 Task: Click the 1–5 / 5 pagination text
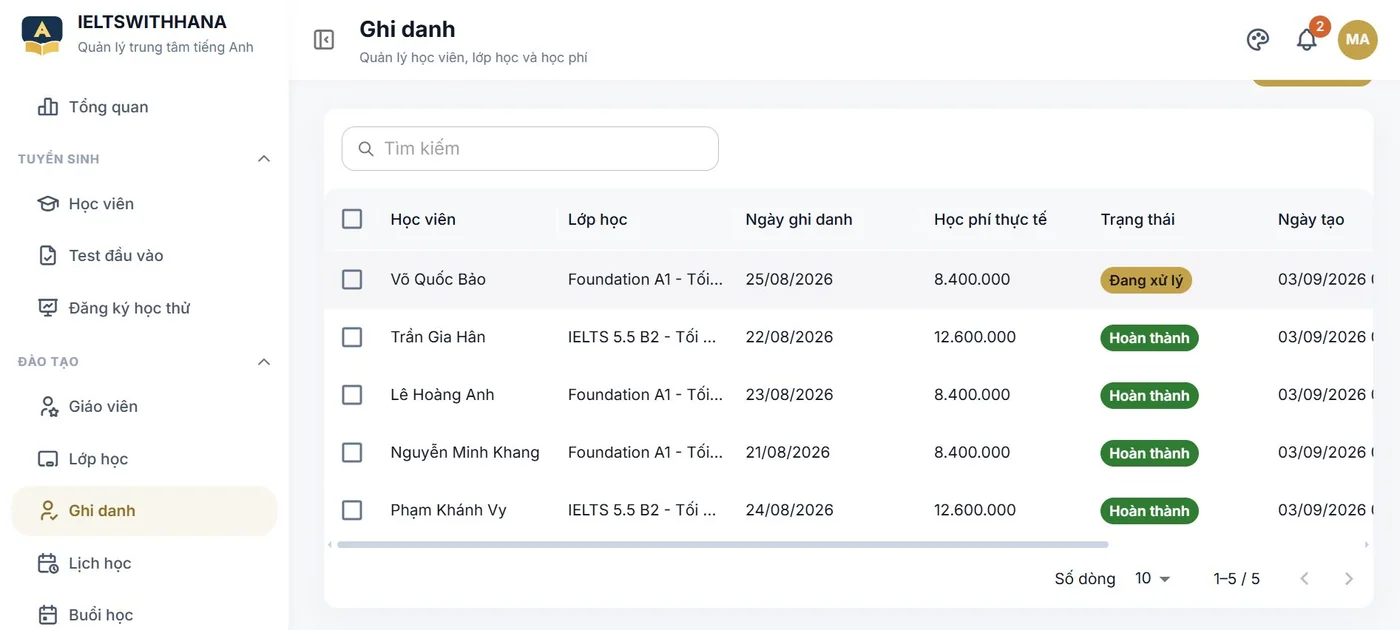(1236, 579)
